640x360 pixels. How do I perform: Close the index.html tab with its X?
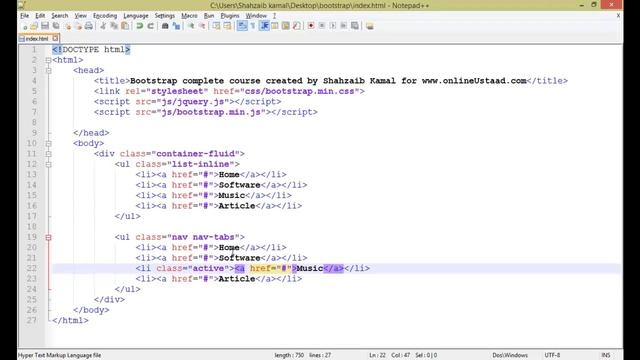[x=56, y=38]
